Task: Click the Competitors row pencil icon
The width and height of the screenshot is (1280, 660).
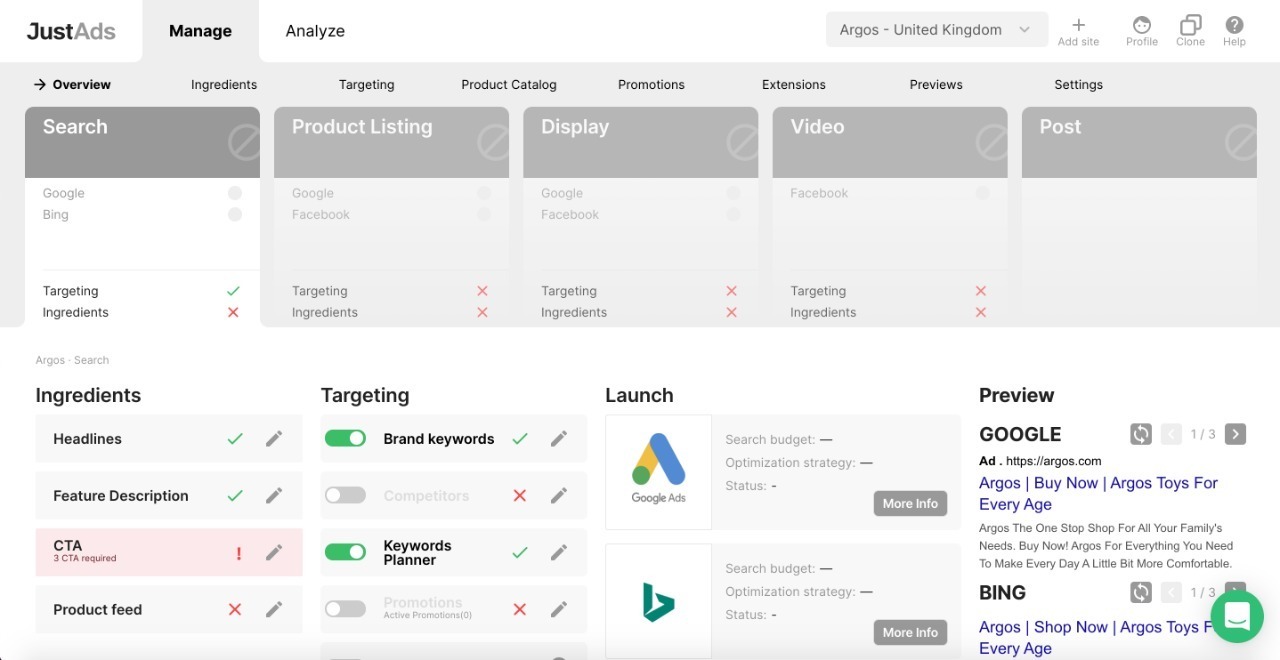Action: coord(559,495)
